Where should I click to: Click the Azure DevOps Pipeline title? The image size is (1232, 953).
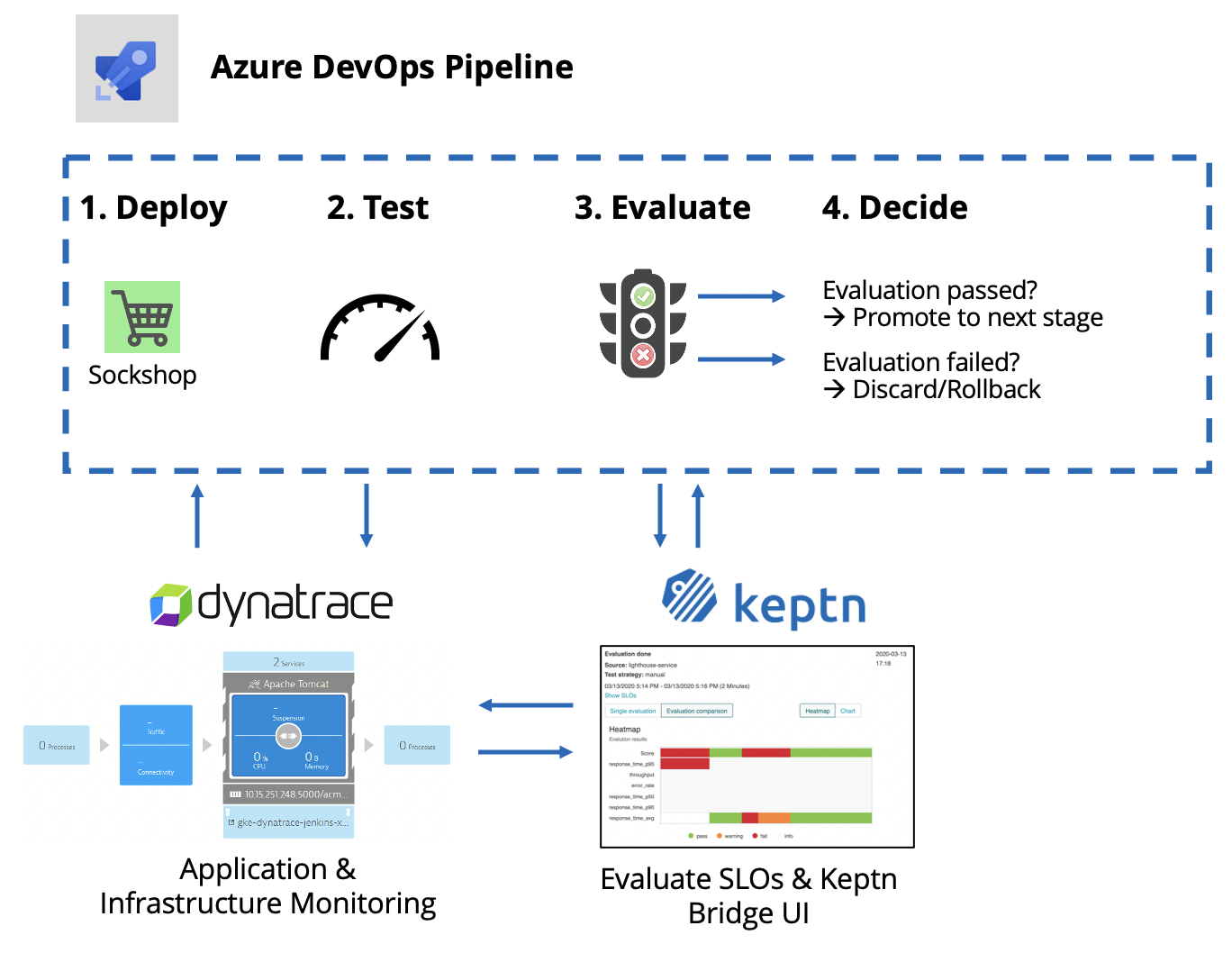pos(392,68)
